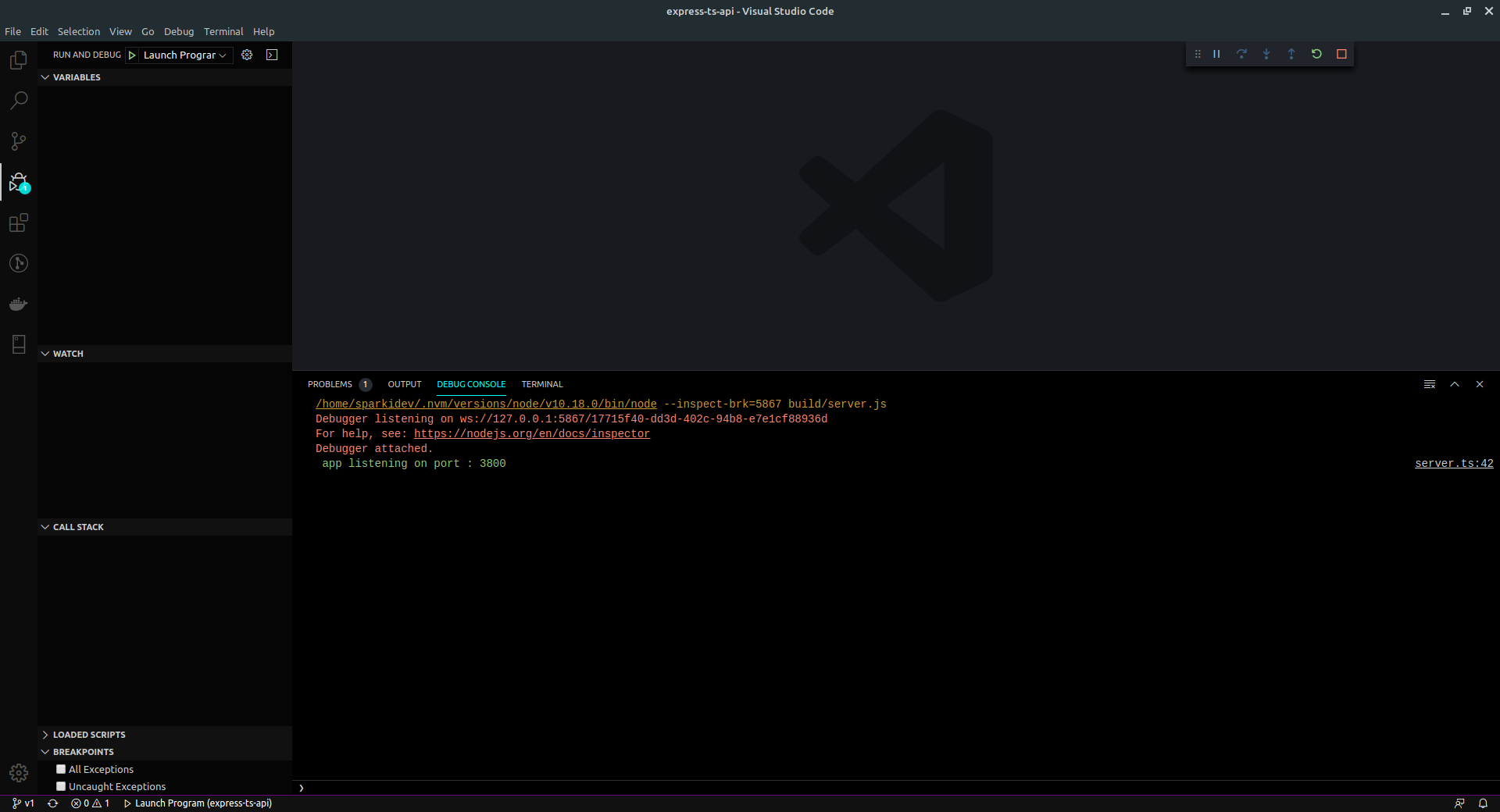Open launch.json with the gear icon
Screen dimensions: 1500x812
click(247, 55)
